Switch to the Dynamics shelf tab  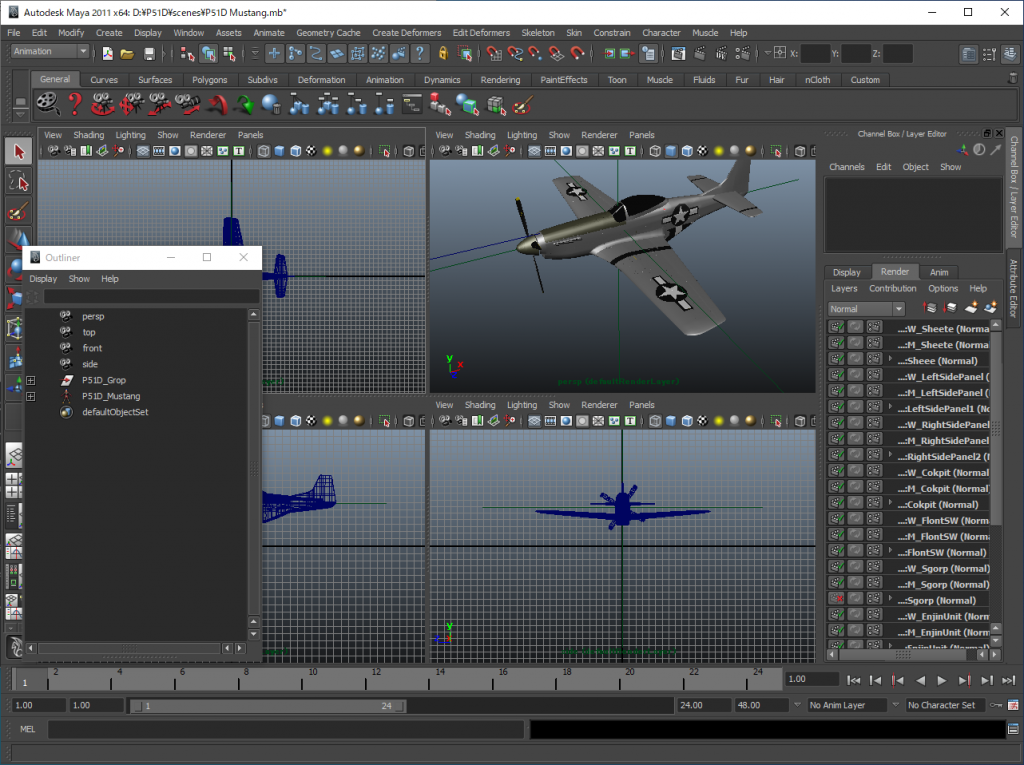pos(442,80)
